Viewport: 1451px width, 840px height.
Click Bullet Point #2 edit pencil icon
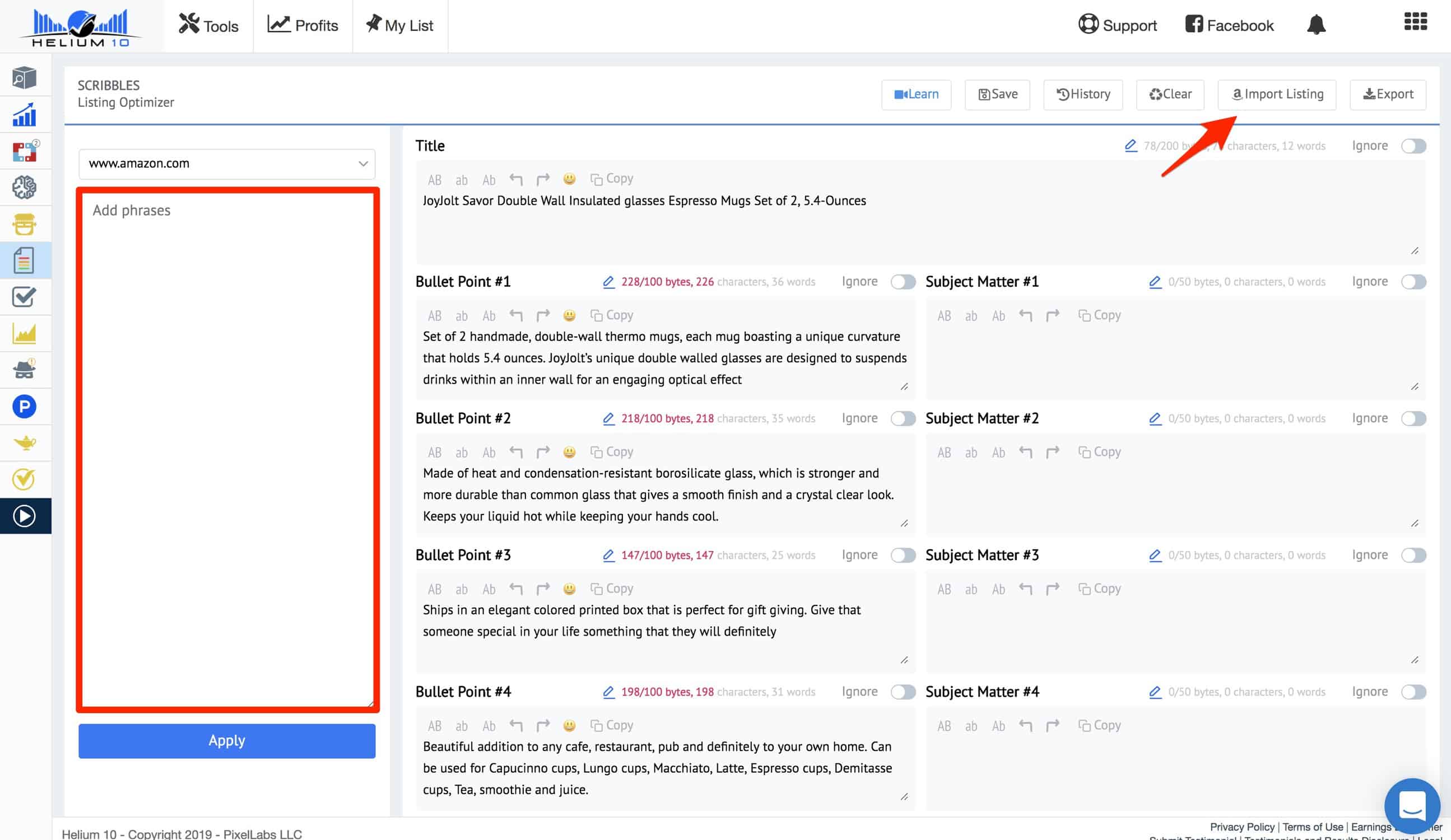point(608,418)
